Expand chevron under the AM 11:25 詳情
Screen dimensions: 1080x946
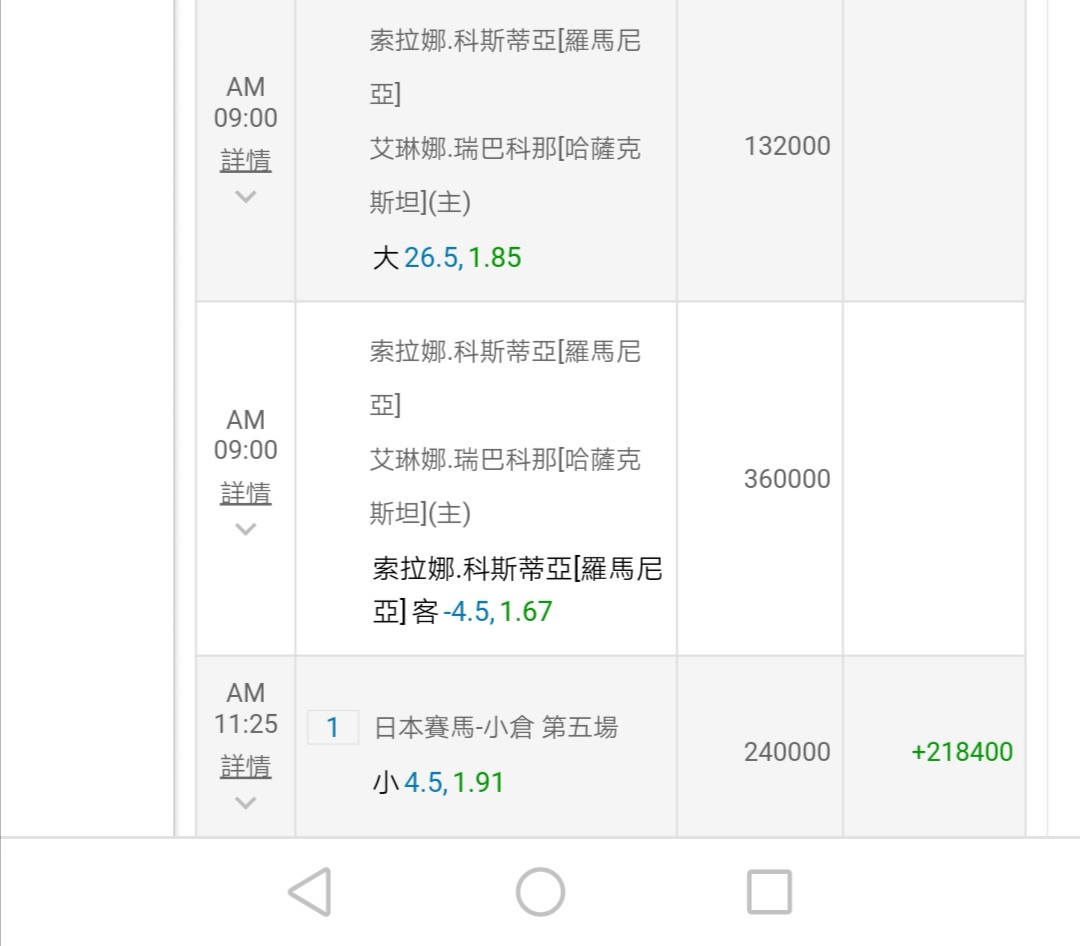[x=245, y=802]
